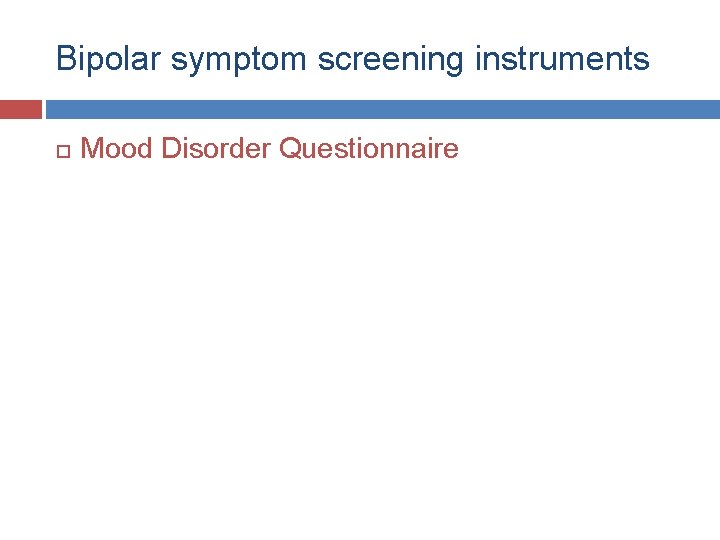Click capital 'M' of Mood
This screenshot has height=540, width=720.
(x=91, y=148)
